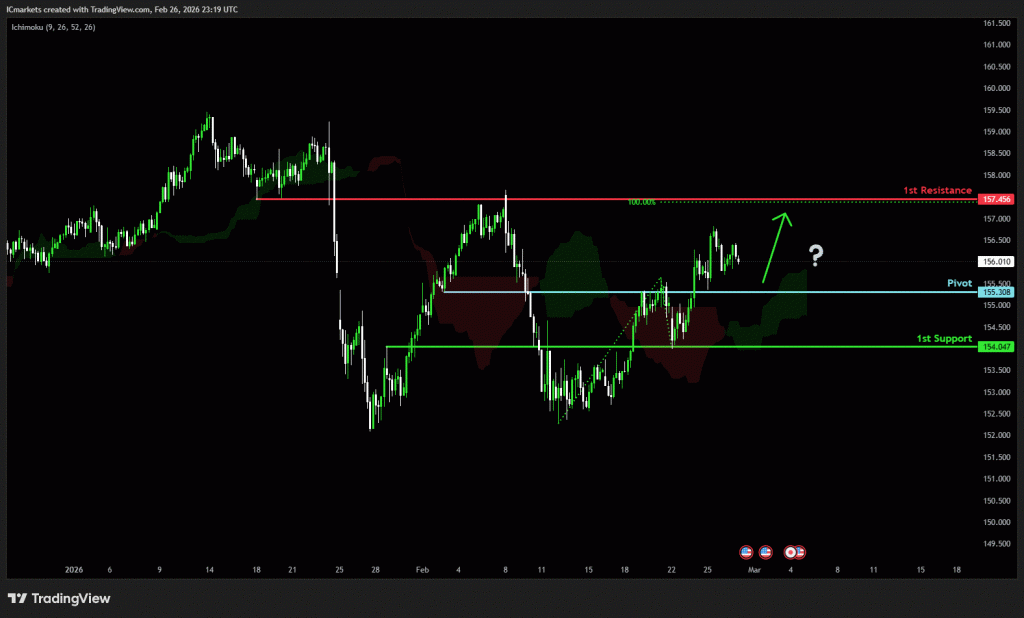Click the green 154.047 support price tag
Viewport: 1024px width, 618px height.
(997, 347)
